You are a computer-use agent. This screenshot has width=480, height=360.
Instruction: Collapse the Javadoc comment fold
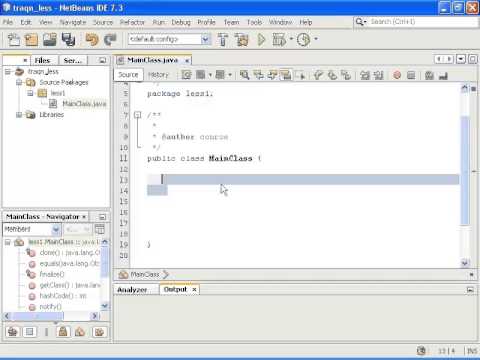[137, 115]
